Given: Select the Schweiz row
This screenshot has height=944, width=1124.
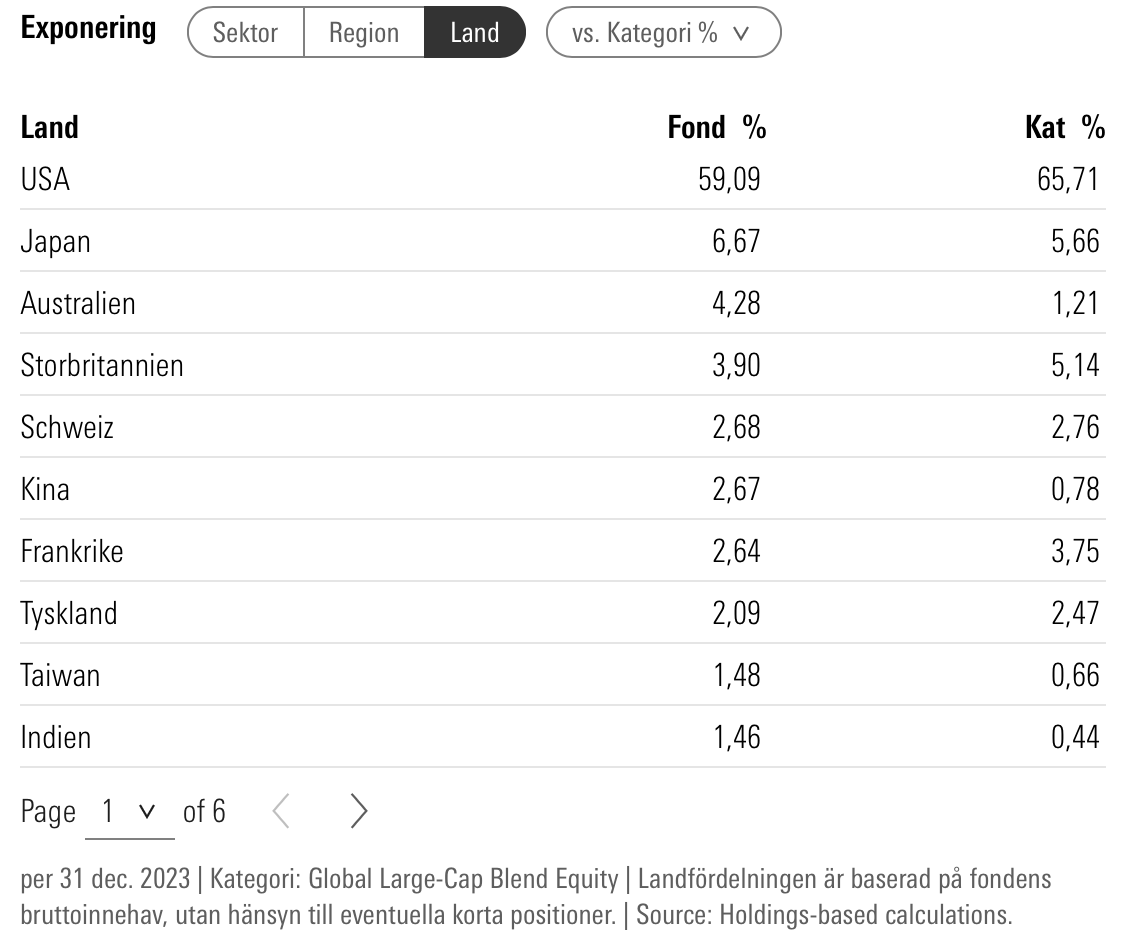Looking at the screenshot, I should [67, 428].
